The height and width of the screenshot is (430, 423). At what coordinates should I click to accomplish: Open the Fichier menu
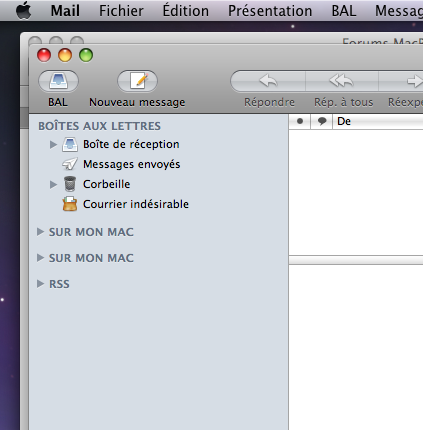pos(121,11)
